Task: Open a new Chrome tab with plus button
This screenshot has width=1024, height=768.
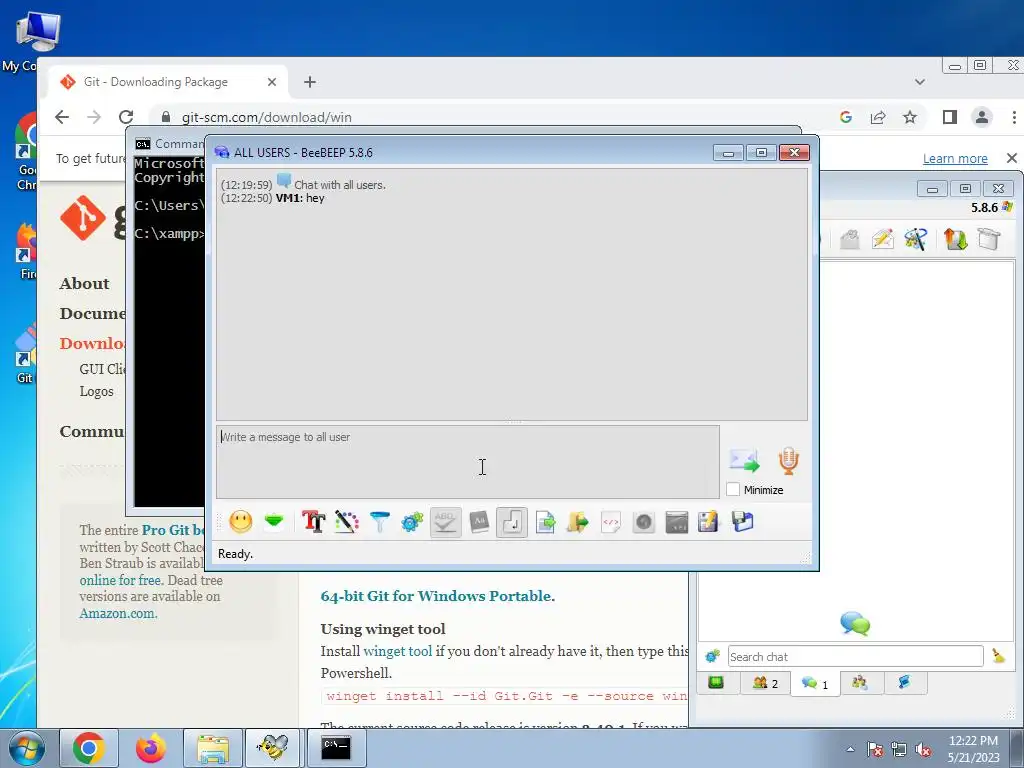Action: pos(310,82)
